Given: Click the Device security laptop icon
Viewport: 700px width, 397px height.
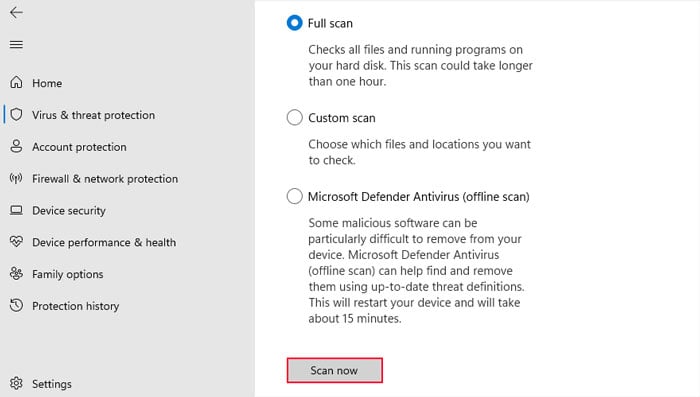Looking at the screenshot, I should click(x=16, y=210).
